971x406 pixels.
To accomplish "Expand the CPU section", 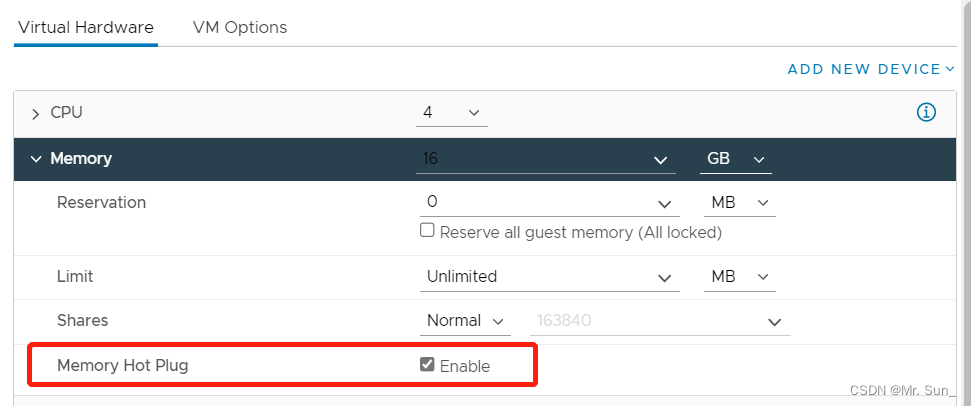I will click(x=36, y=113).
